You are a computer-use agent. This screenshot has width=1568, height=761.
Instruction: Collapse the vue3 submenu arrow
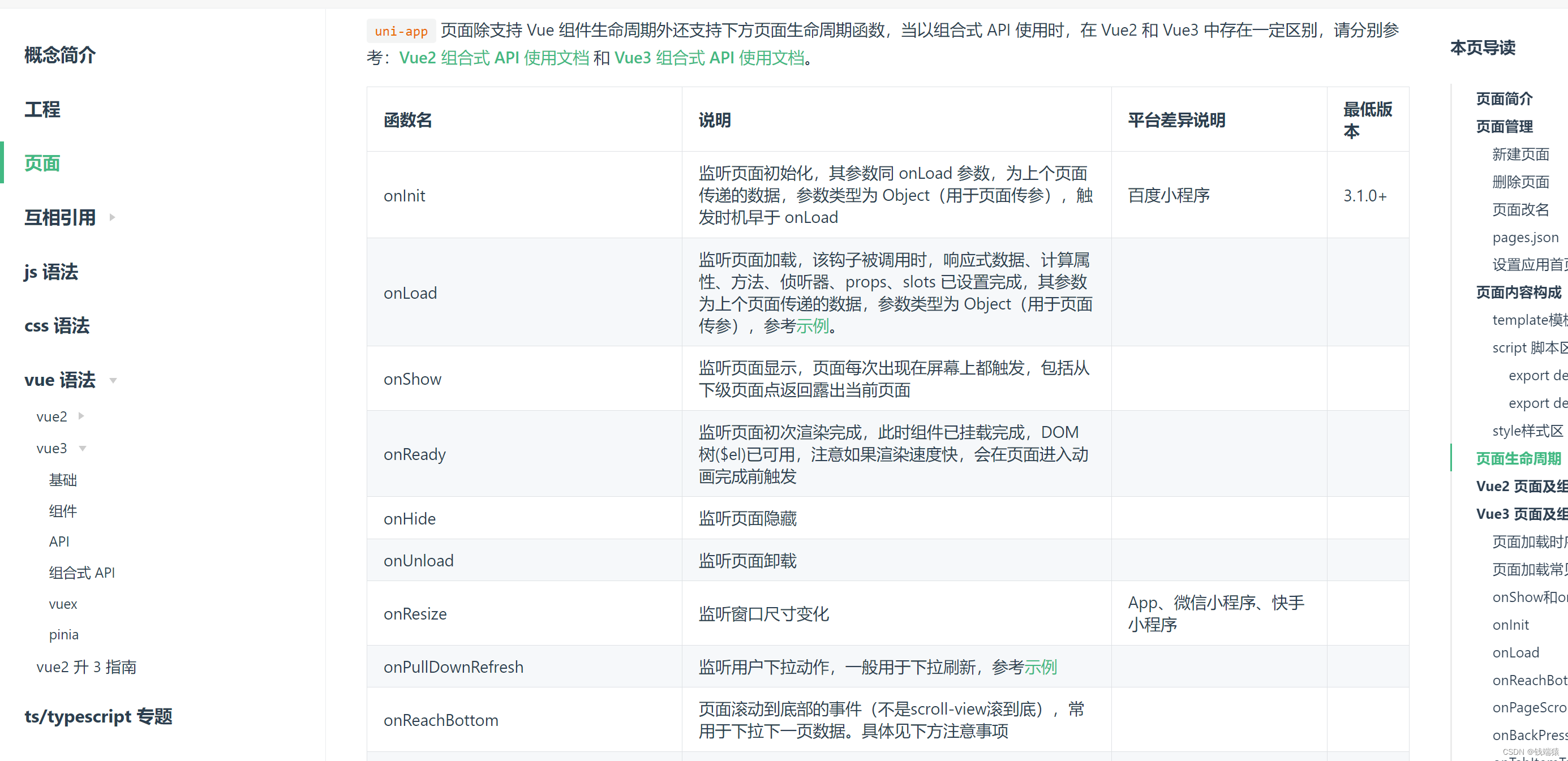pyautogui.click(x=83, y=449)
